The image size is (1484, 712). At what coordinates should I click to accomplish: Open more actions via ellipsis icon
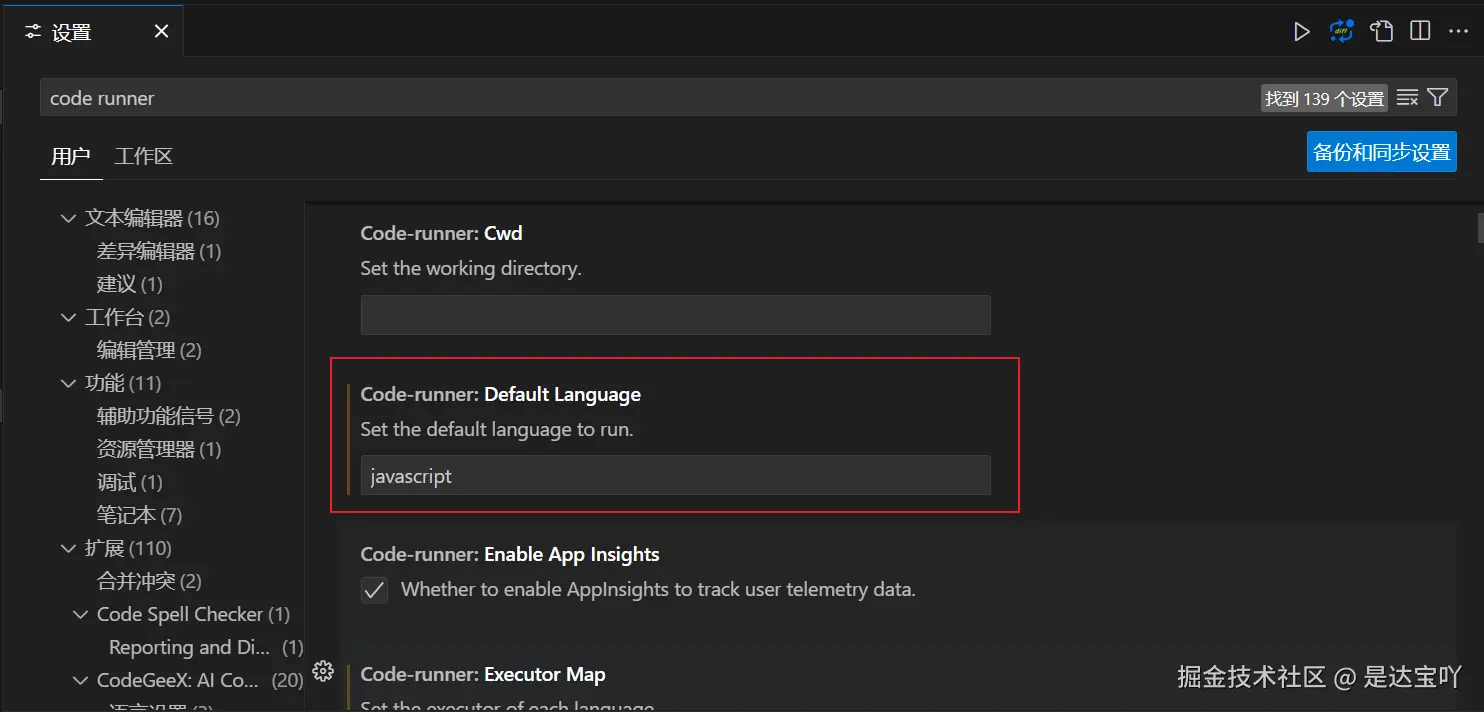pos(1458,31)
